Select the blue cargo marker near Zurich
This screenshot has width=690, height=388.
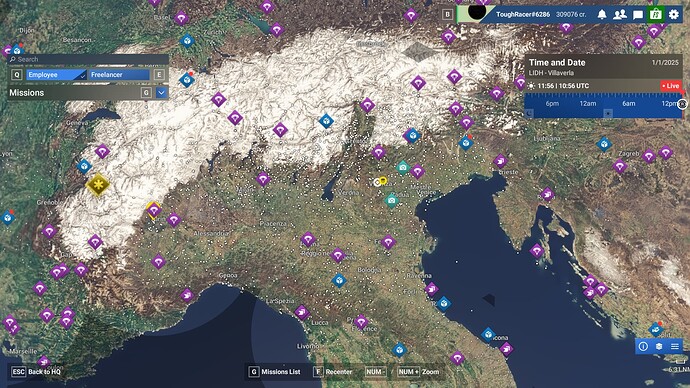[x=187, y=41]
